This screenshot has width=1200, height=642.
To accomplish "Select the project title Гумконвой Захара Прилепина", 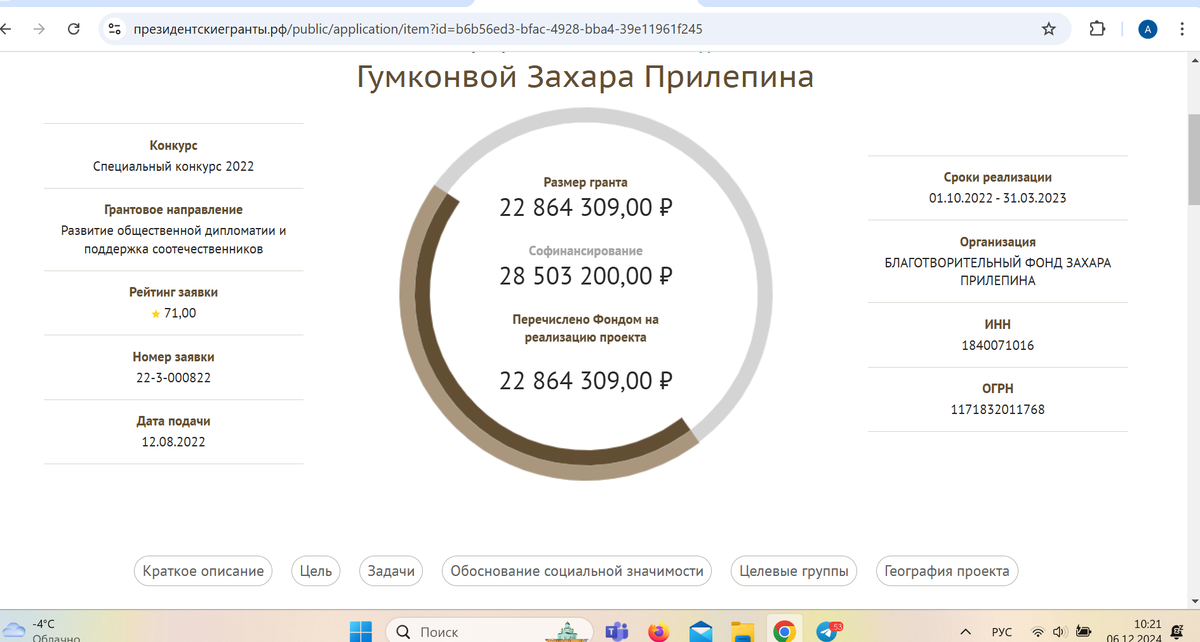I will pyautogui.click(x=585, y=77).
